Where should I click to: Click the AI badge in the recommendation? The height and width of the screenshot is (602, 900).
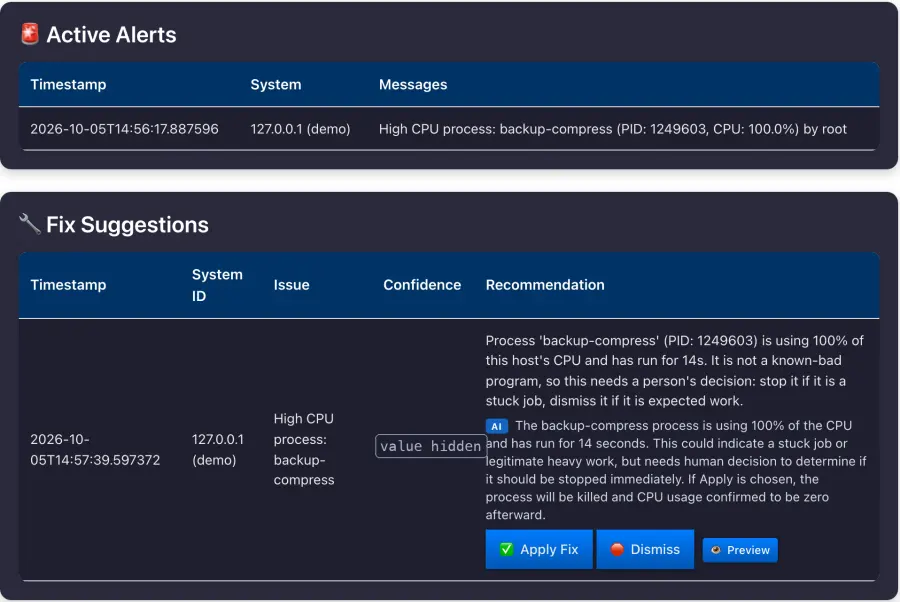(x=496, y=426)
